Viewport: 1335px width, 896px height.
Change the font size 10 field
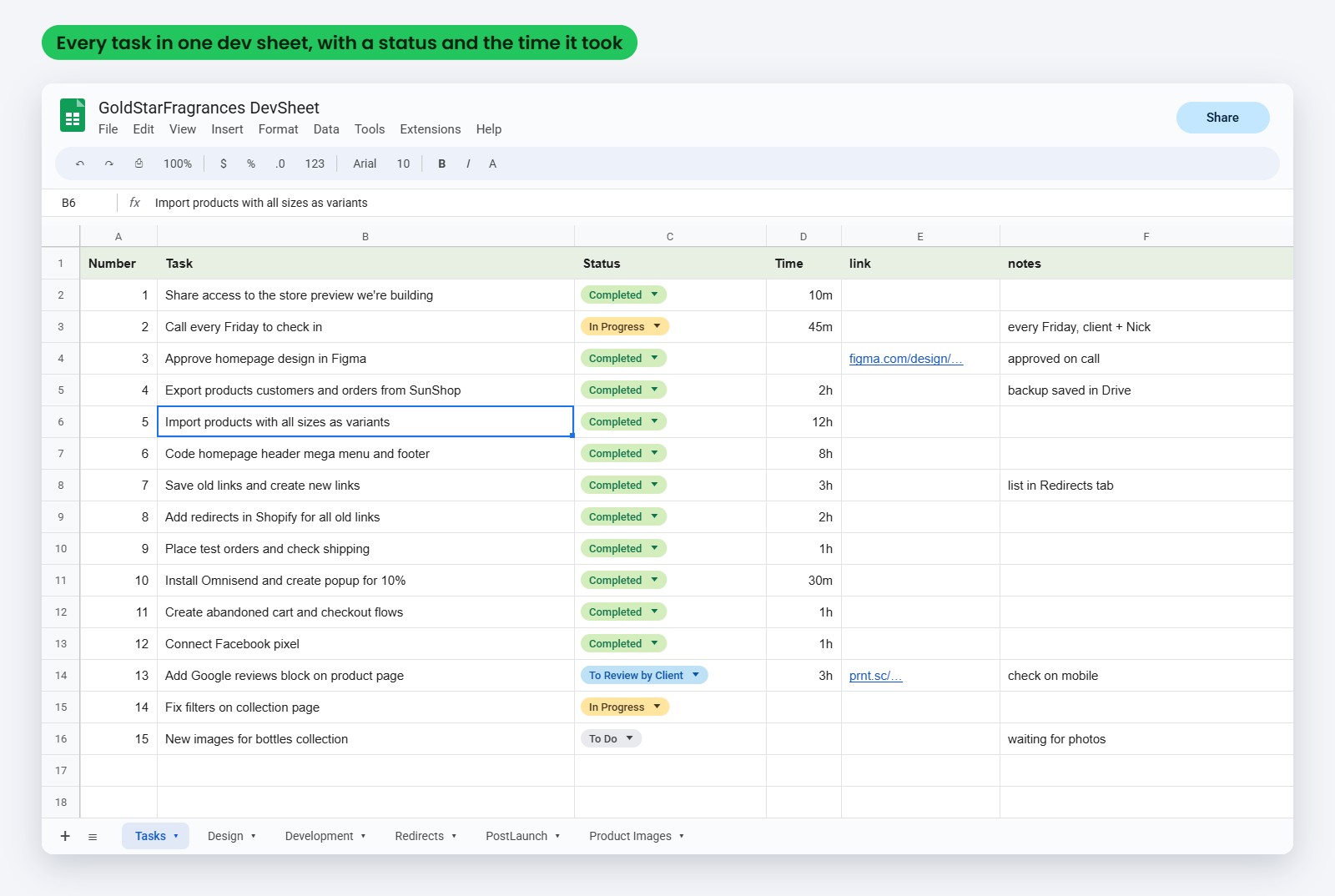click(x=403, y=164)
